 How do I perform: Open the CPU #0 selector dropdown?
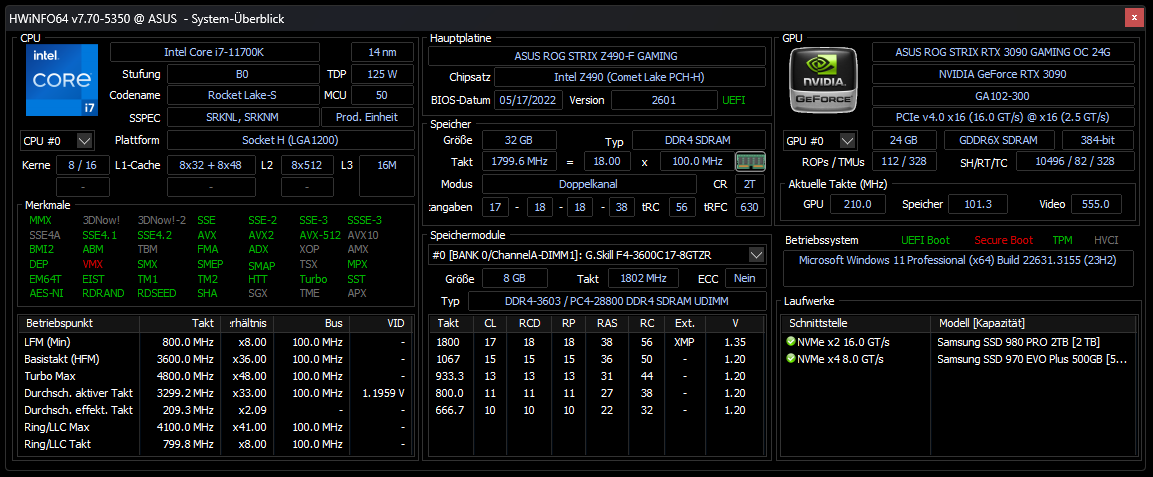pyautogui.click(x=85, y=140)
